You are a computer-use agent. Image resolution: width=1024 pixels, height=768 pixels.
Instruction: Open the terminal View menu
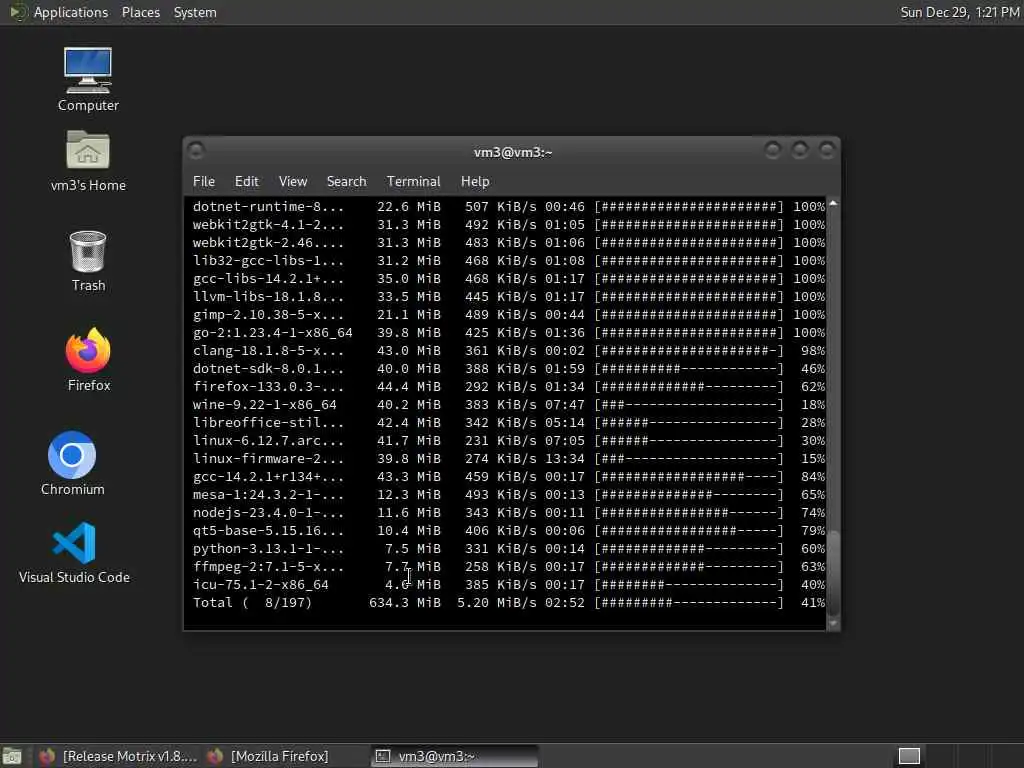293,182
